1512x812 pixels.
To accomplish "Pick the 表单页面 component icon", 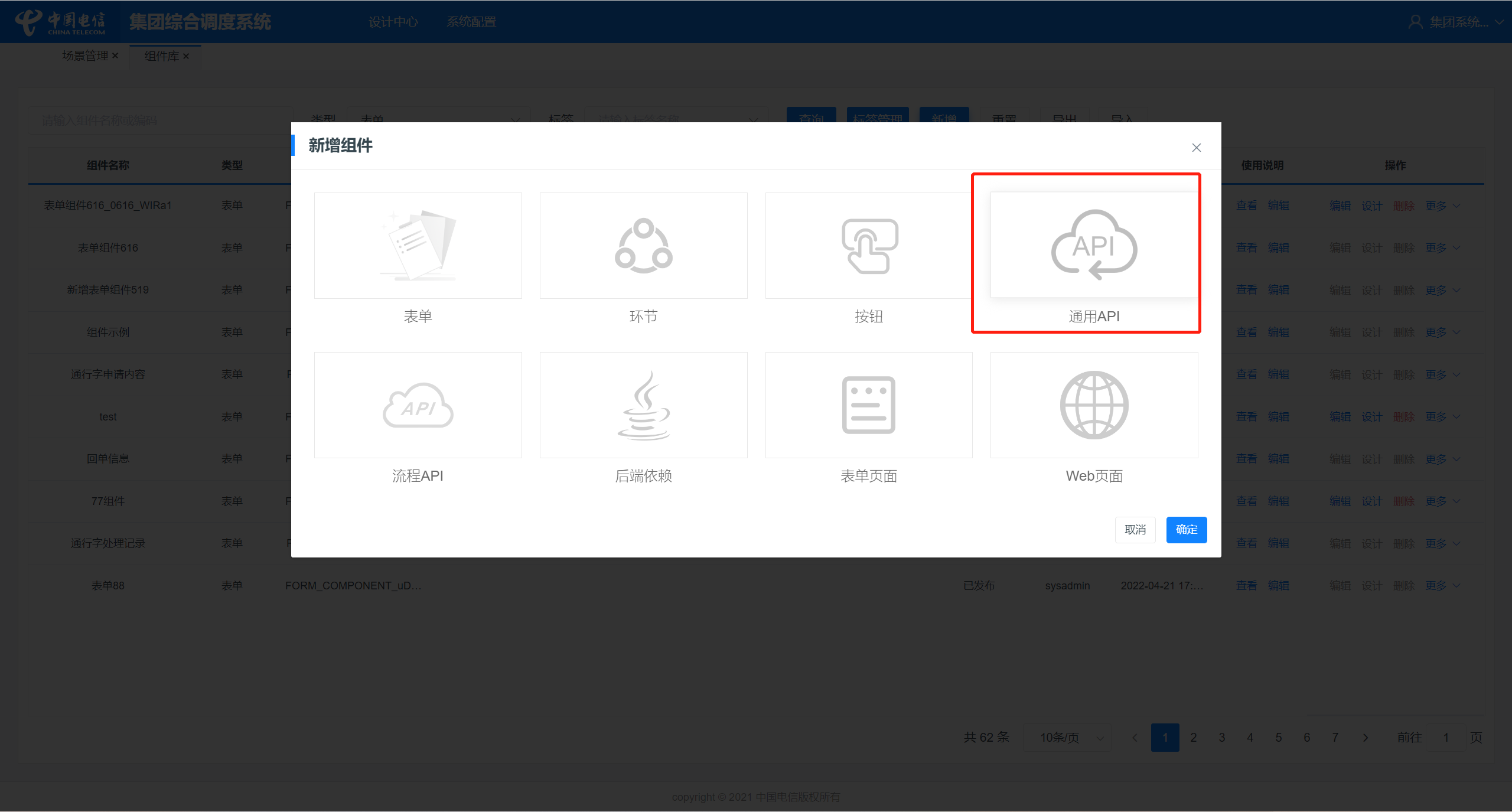I will tap(869, 405).
